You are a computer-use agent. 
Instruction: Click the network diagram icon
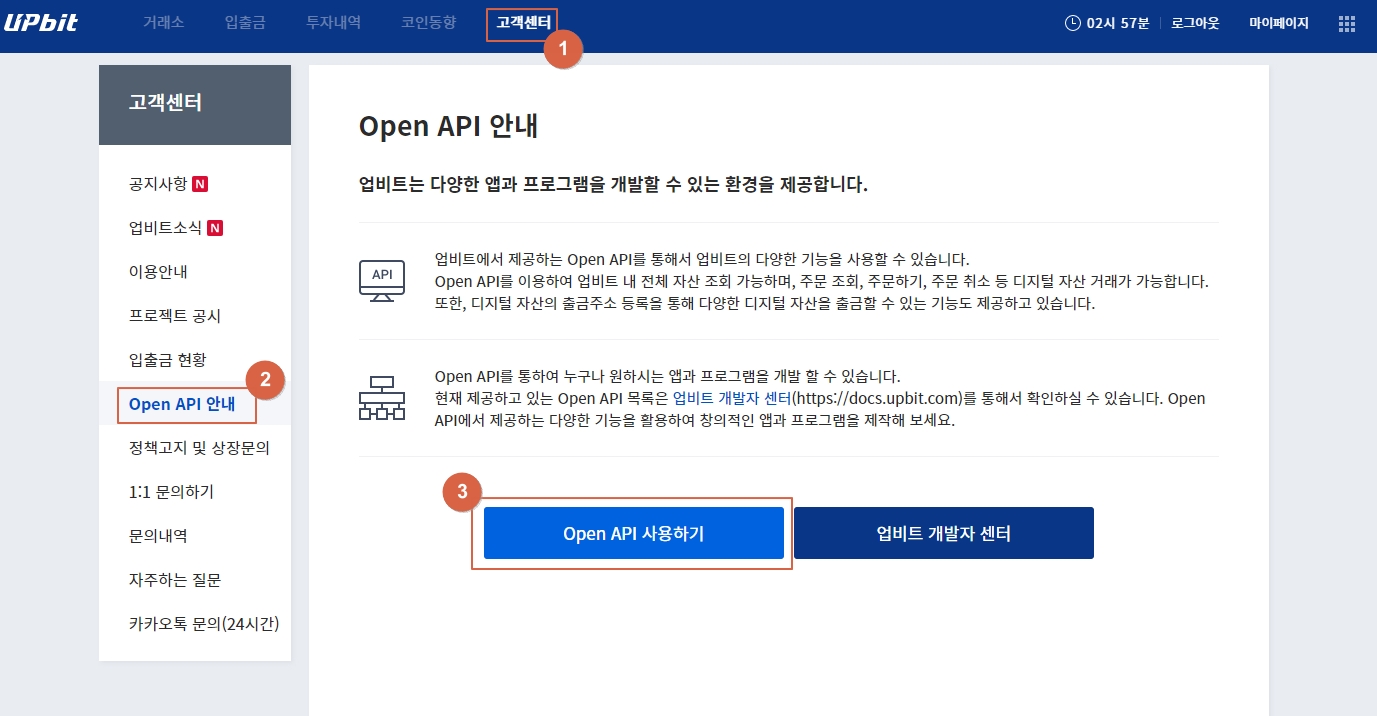(x=382, y=398)
